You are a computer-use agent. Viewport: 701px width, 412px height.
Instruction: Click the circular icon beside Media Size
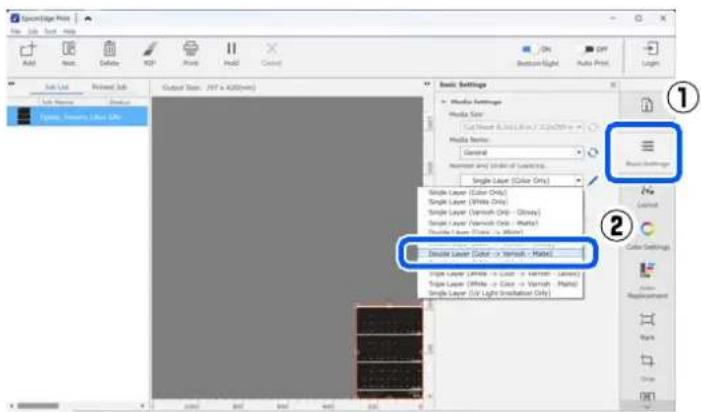[x=593, y=127]
